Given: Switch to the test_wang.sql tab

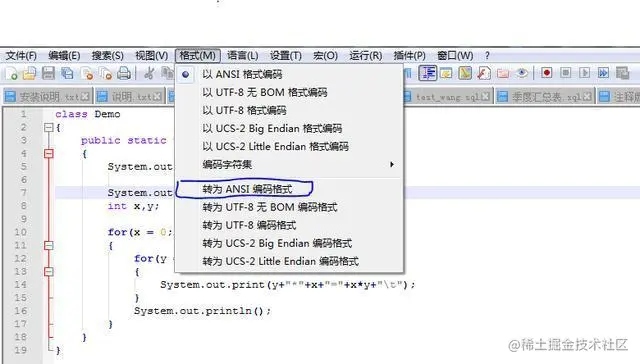Looking at the screenshot, I should [448, 97].
